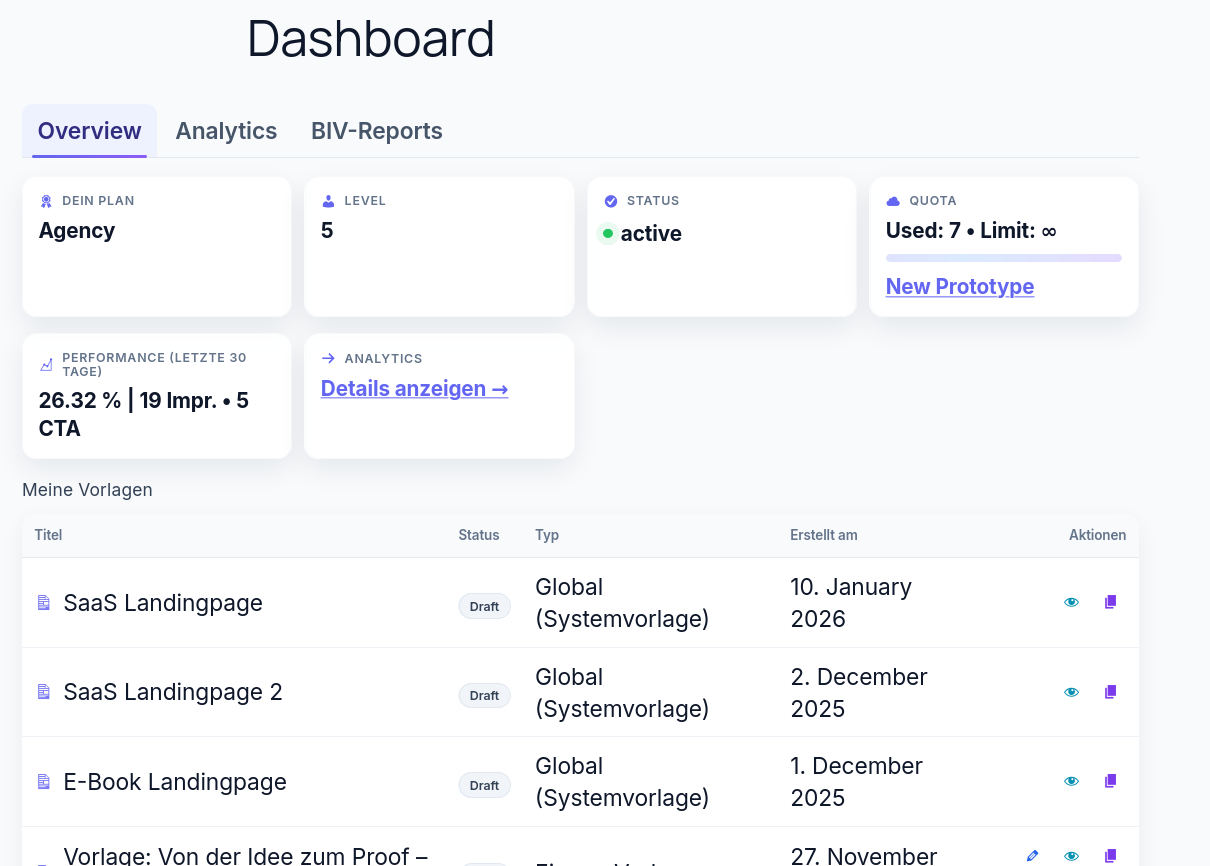Viewport: 1210px width, 866px height.
Task: Click the copy icon for E-Book Landingpage
Action: click(1110, 780)
